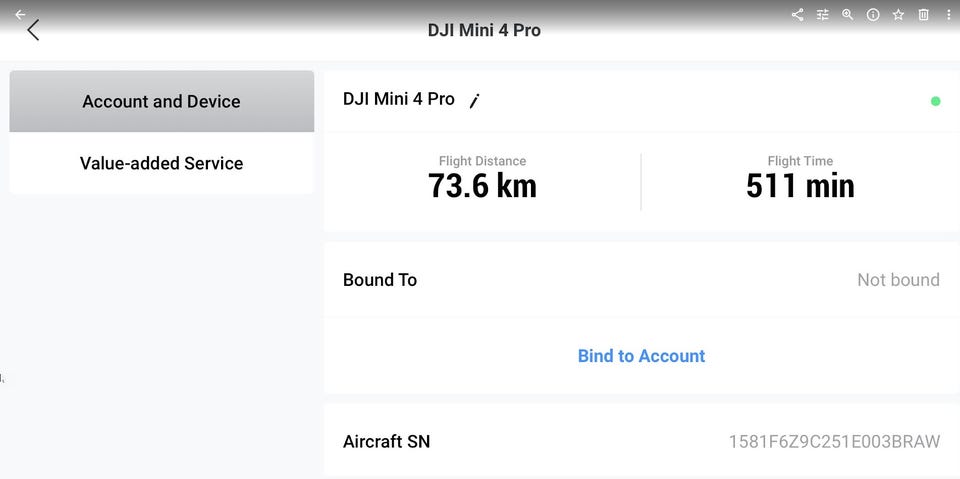Click the DJI Mini 4 Pro page title

pos(484,30)
